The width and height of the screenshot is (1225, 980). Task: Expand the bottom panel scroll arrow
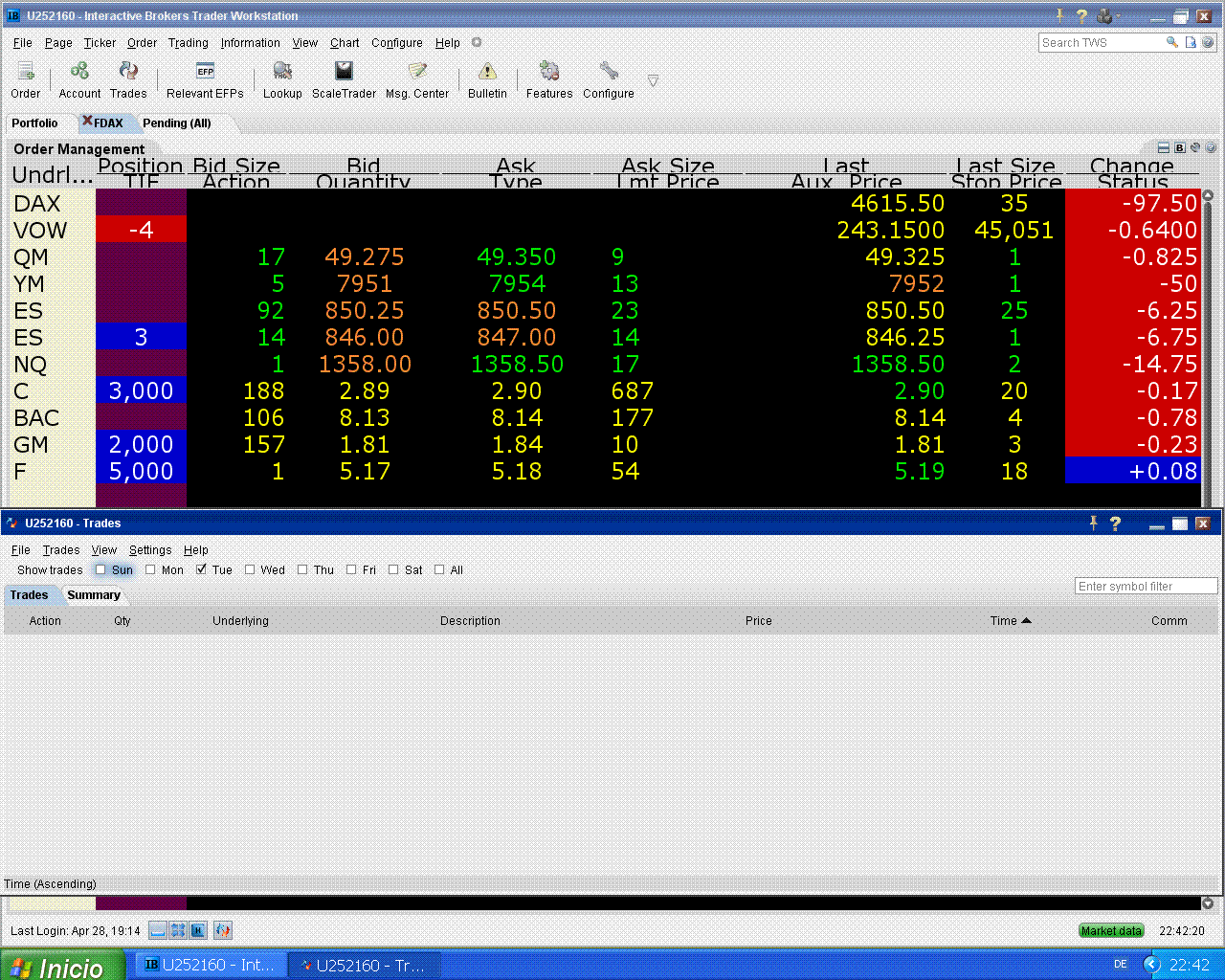[1208, 903]
